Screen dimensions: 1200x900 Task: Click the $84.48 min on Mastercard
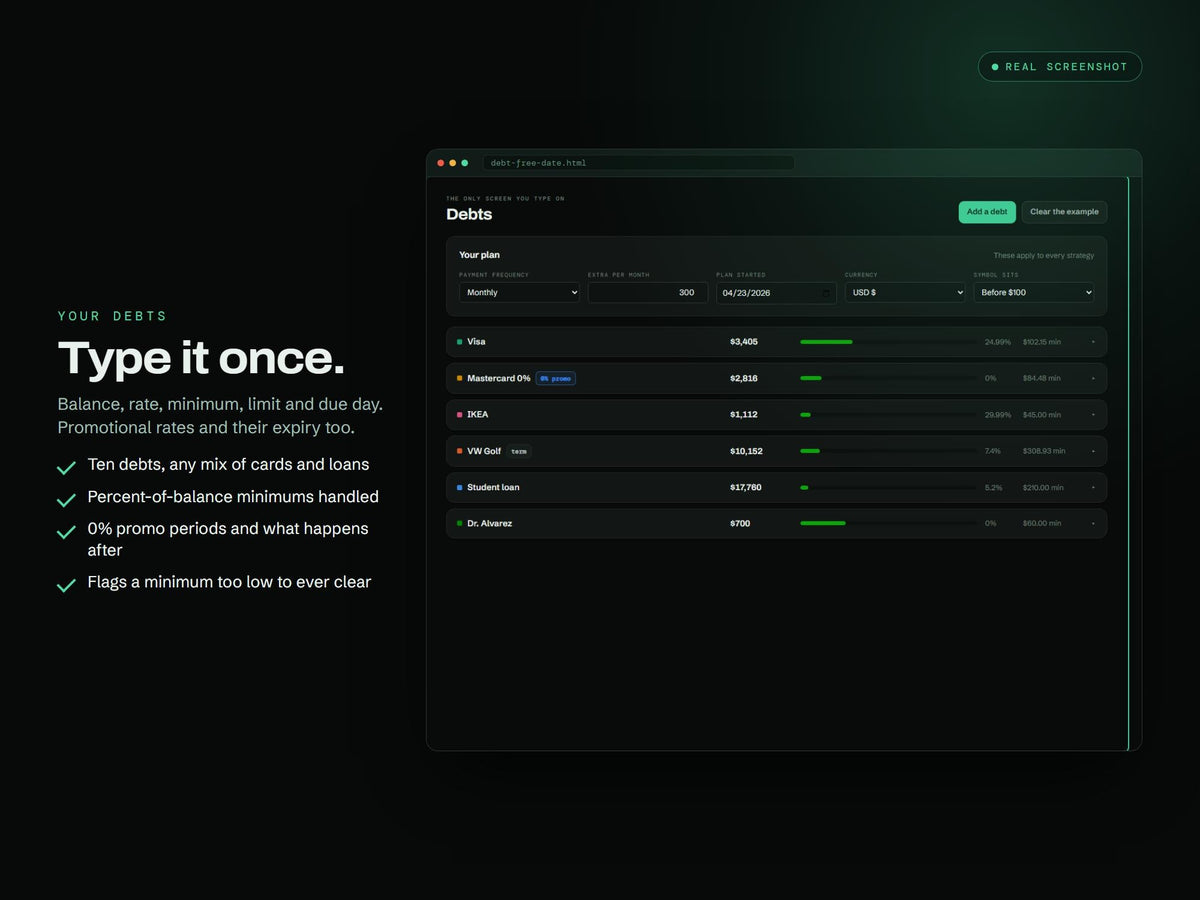(1042, 378)
